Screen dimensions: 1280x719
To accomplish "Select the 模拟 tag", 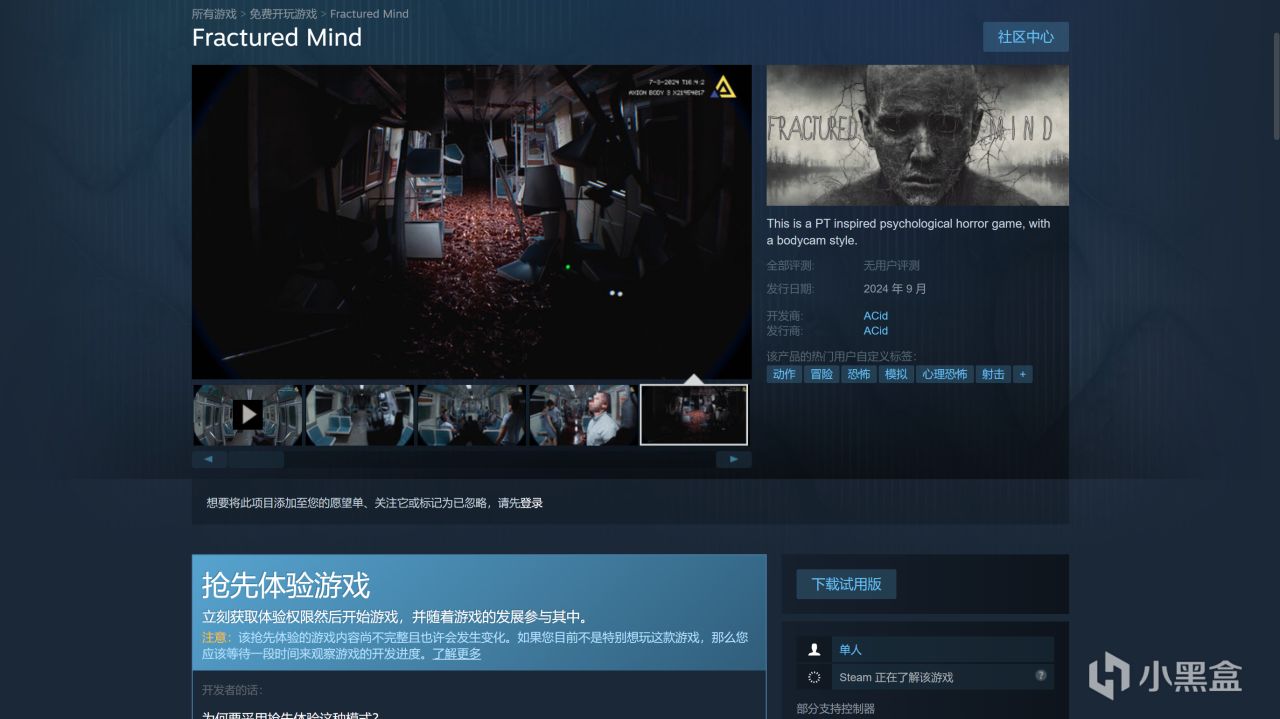I will [896, 374].
